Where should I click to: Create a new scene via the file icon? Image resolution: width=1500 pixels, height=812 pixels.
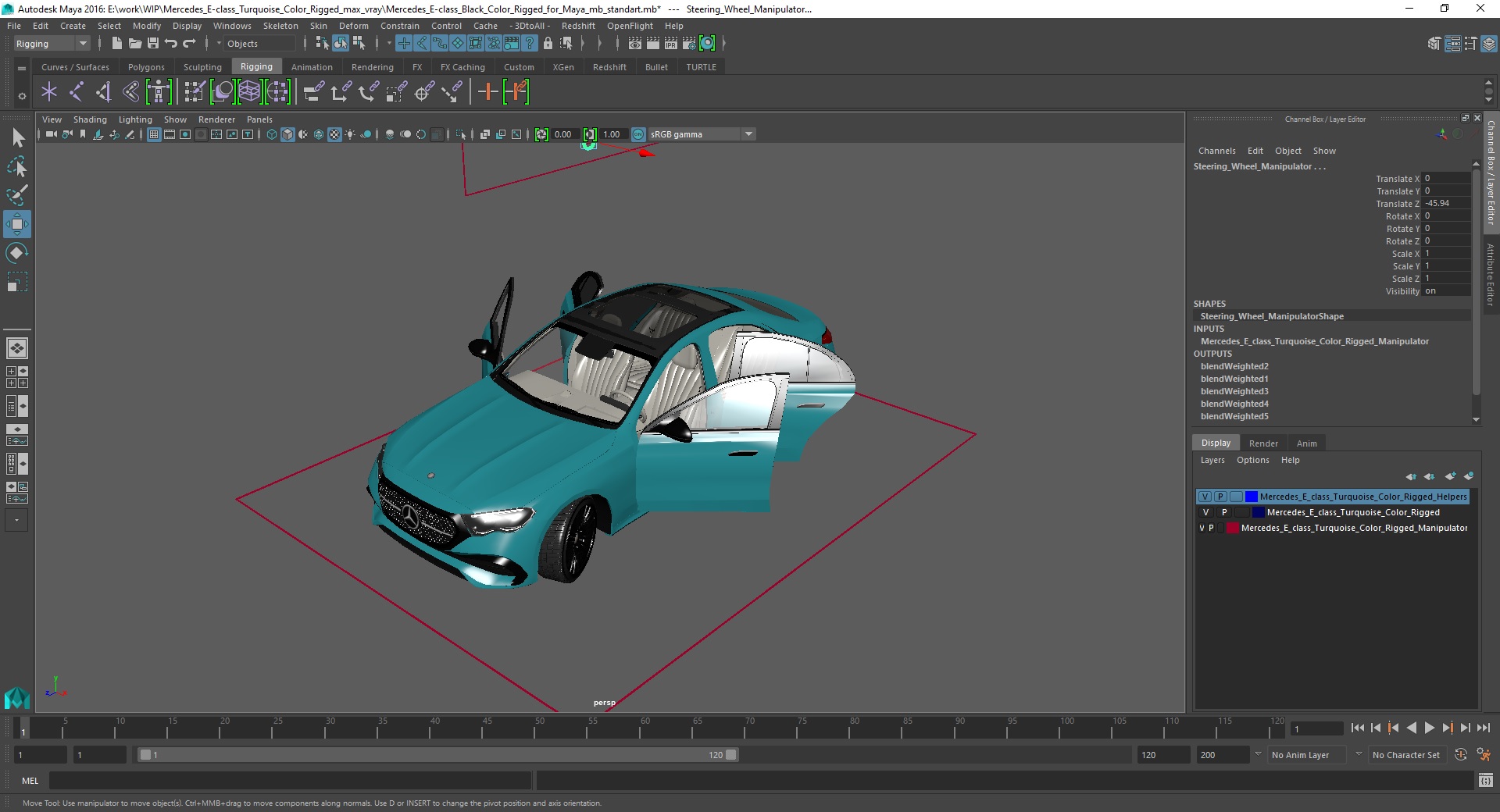[116, 44]
